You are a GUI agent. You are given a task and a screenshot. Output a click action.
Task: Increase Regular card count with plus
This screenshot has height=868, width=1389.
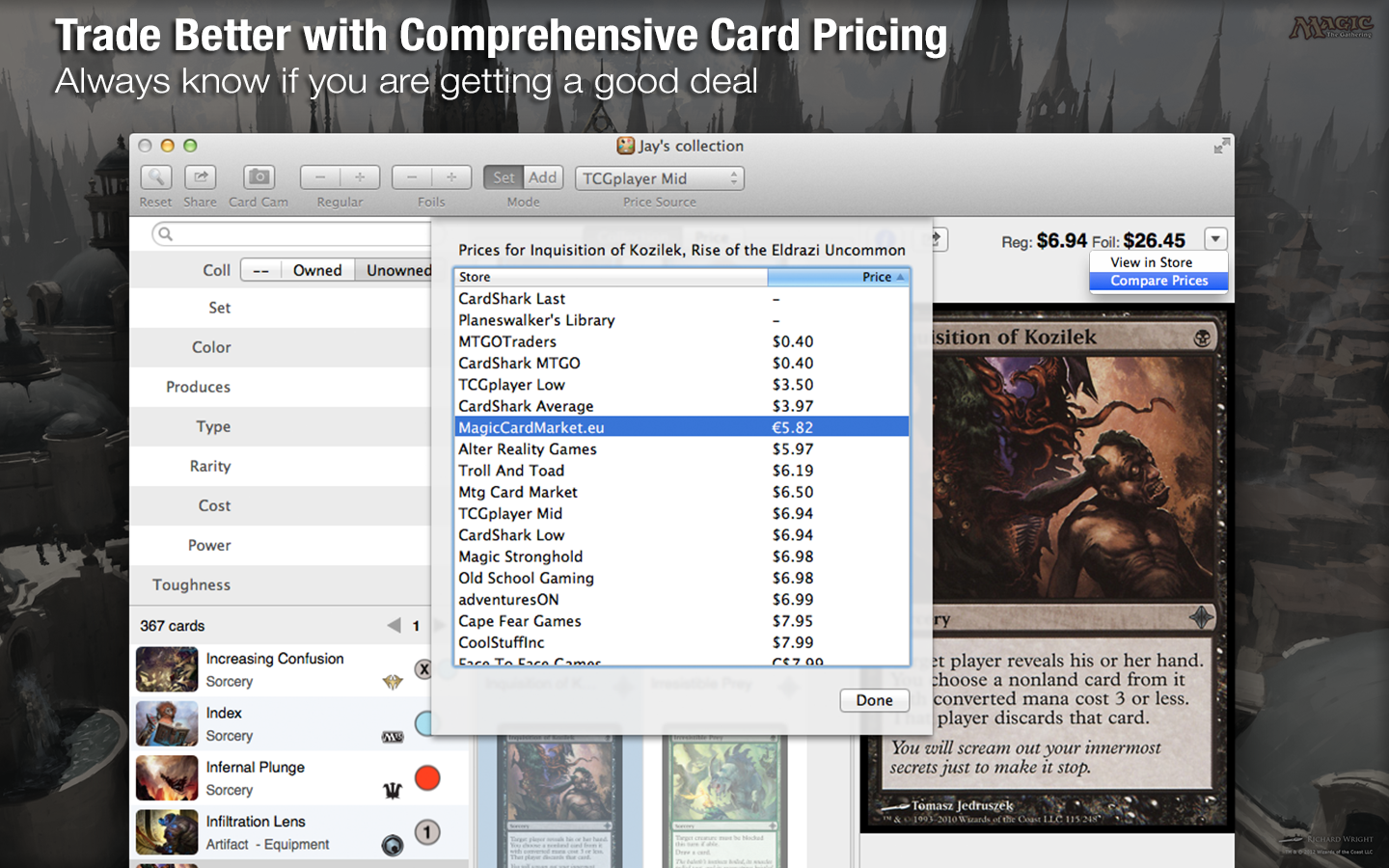360,177
